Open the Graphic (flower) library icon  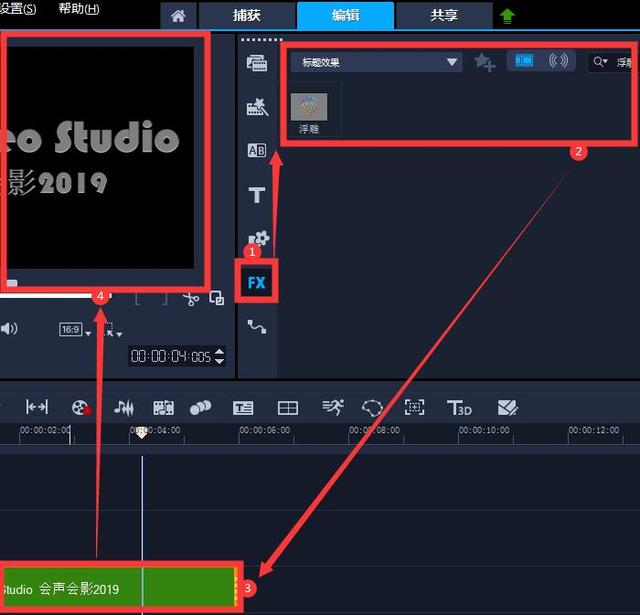pyautogui.click(x=259, y=238)
